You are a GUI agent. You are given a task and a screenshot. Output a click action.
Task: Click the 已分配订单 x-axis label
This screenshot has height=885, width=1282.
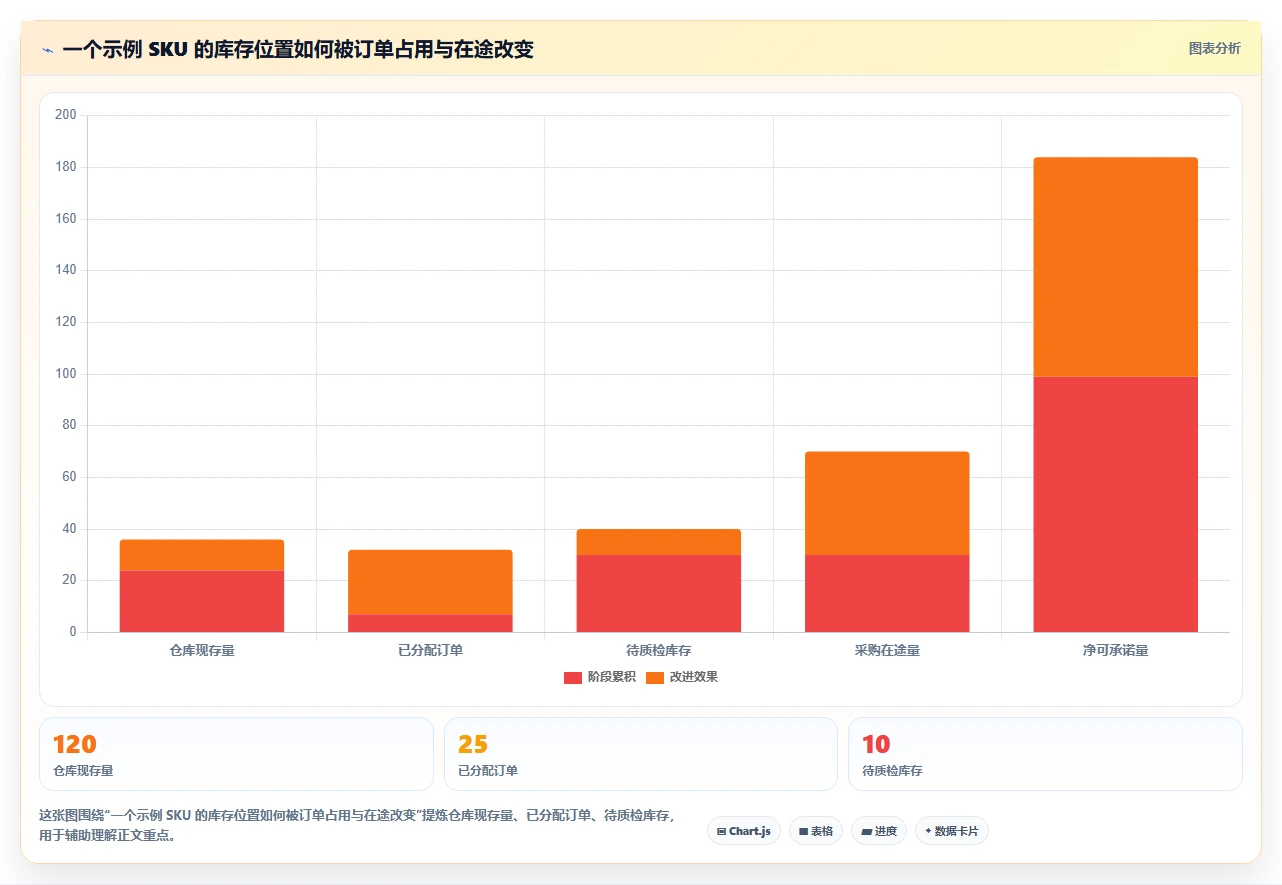pos(430,650)
